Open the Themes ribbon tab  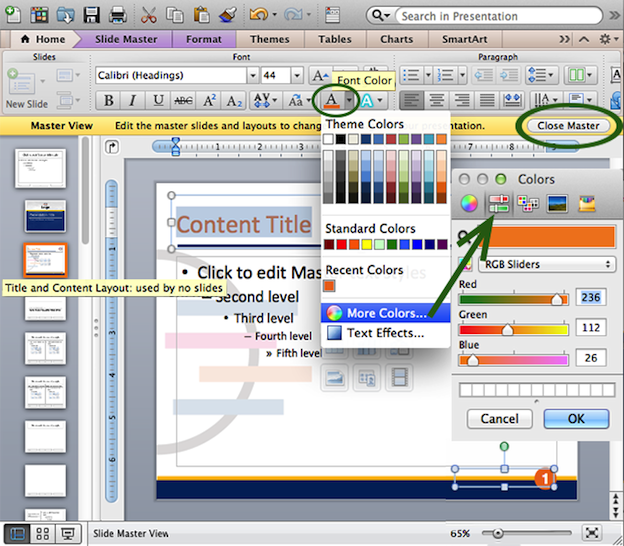click(269, 39)
